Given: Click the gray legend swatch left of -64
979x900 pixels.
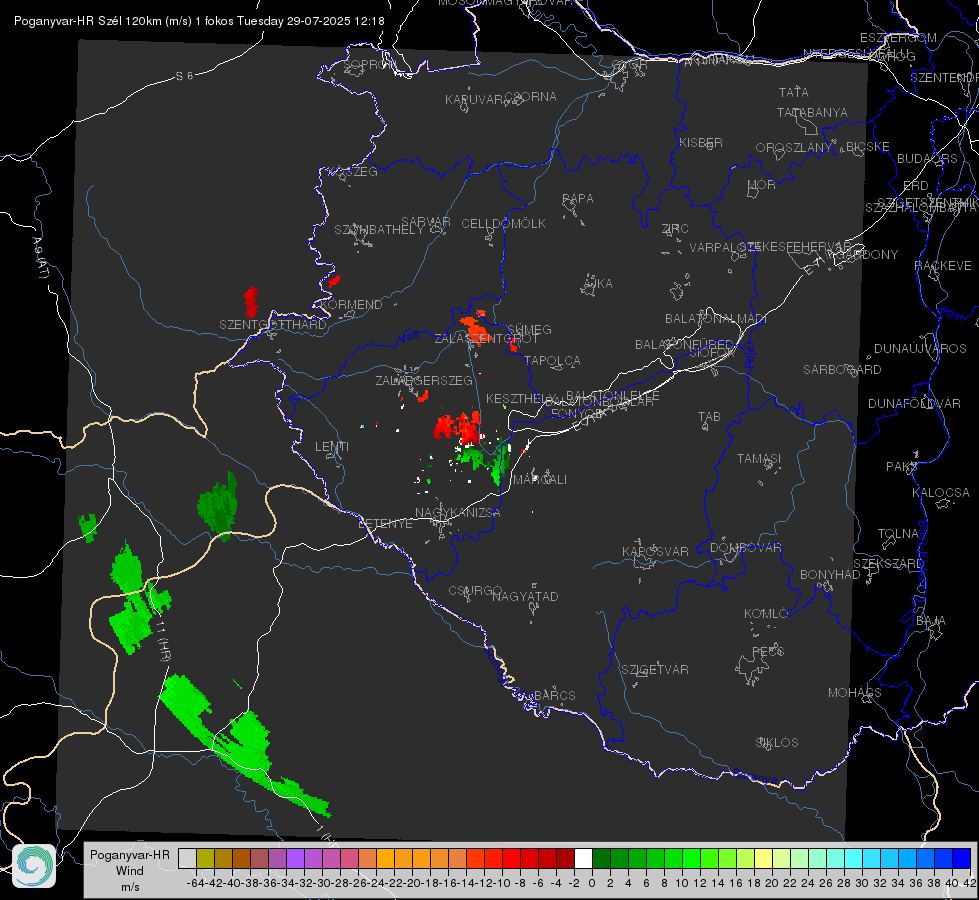Looking at the screenshot, I should coord(187,858).
